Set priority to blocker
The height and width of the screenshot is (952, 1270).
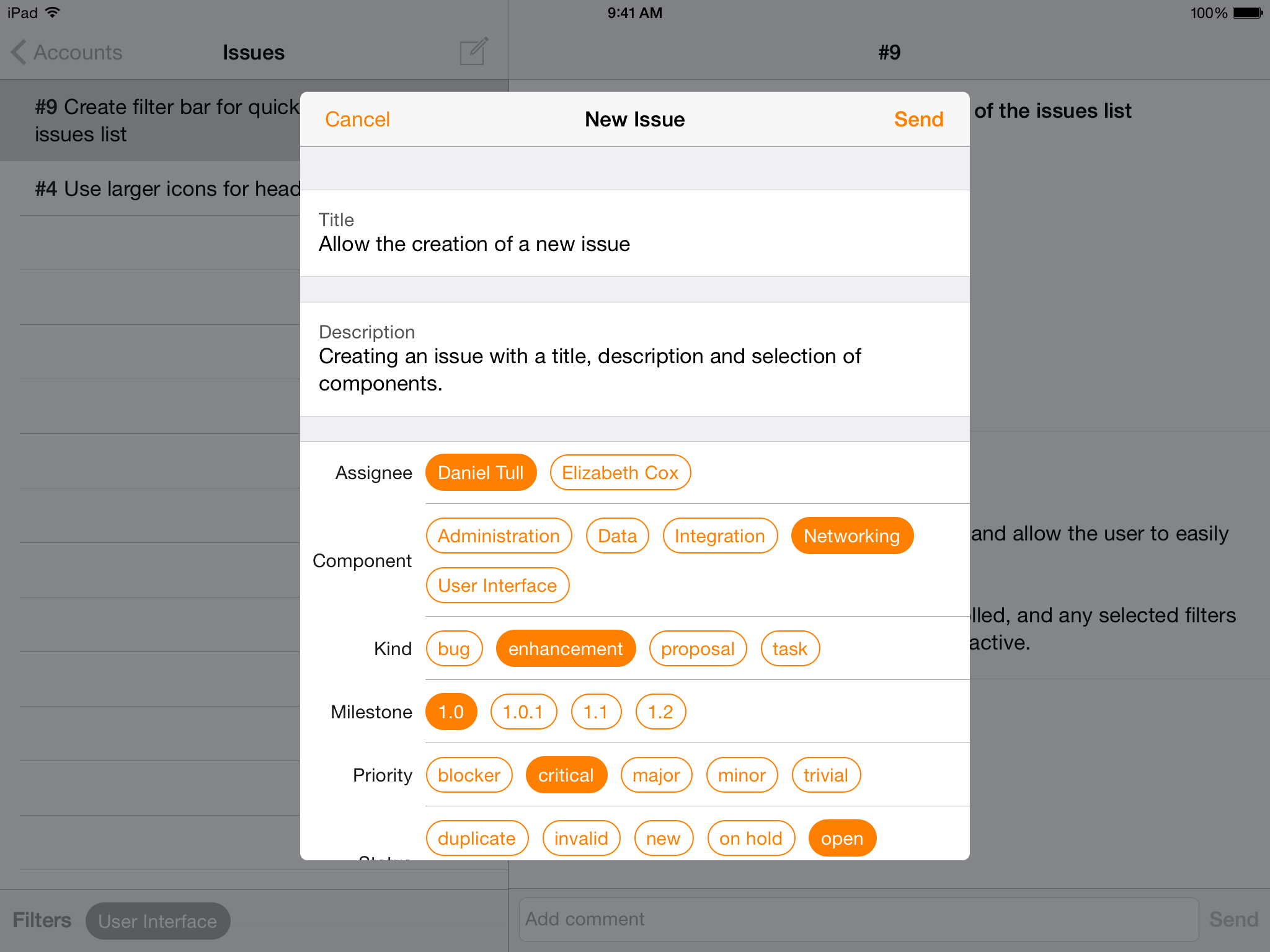coord(469,775)
